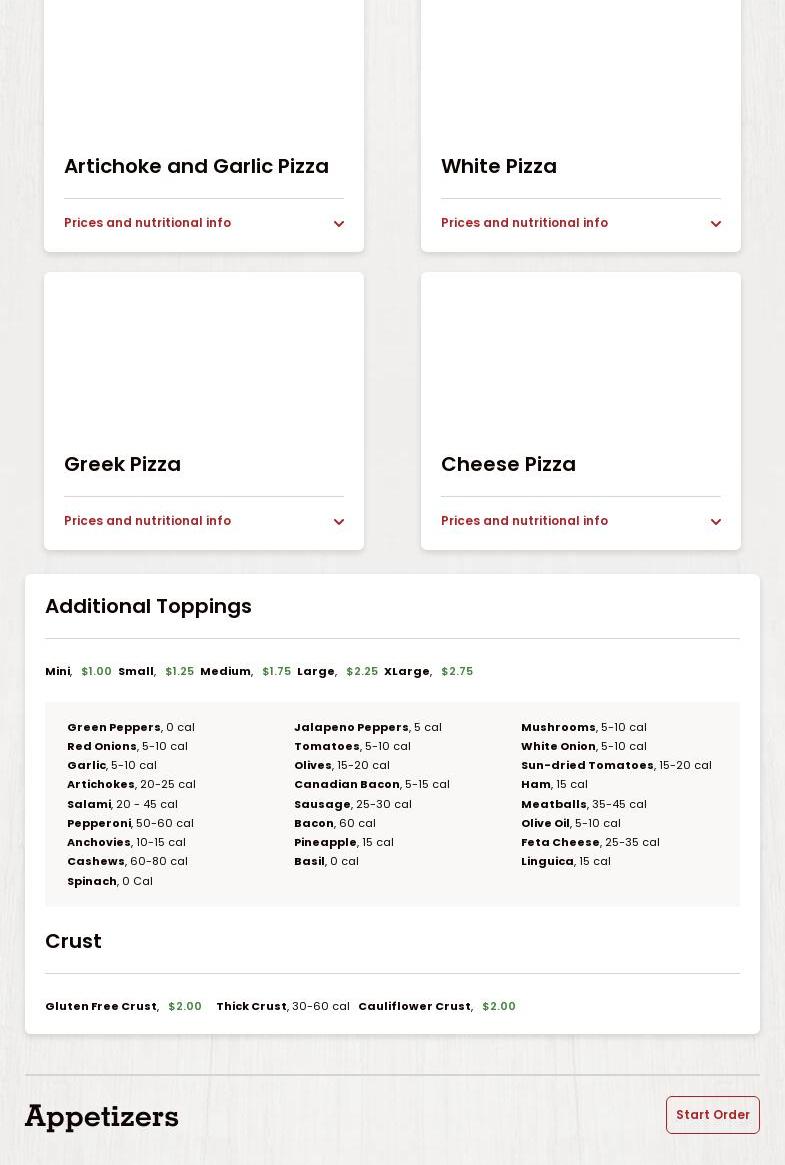Viewport: 785px width, 1165px height.
Task: Expand Cheese Pizza prices and nutritional info
Action: [525, 521]
